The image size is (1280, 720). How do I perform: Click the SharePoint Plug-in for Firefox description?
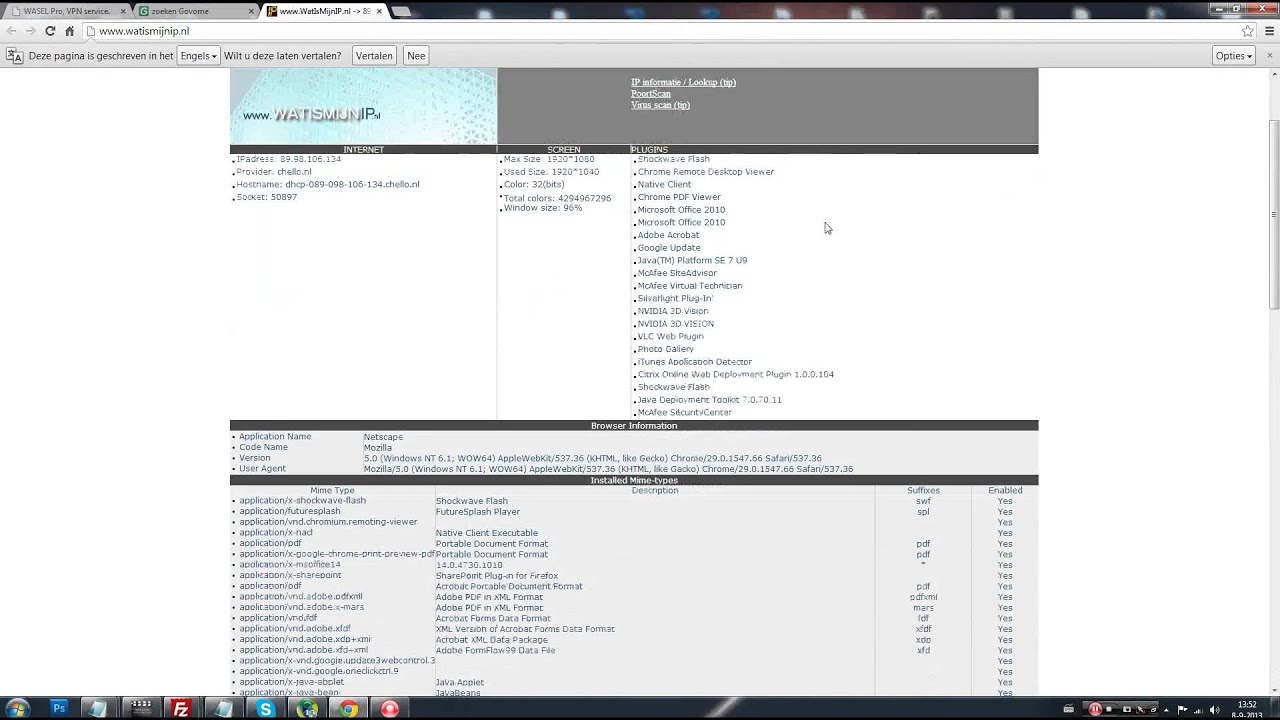(497, 576)
